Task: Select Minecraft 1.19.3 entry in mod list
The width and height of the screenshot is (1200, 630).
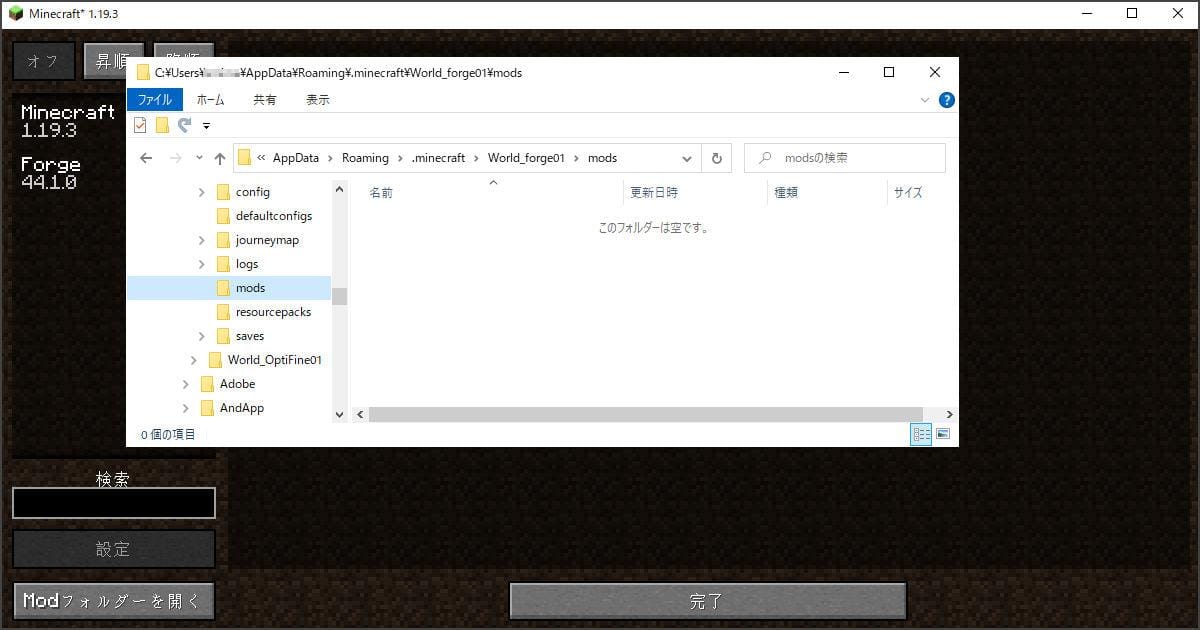Action: pyautogui.click(x=68, y=121)
